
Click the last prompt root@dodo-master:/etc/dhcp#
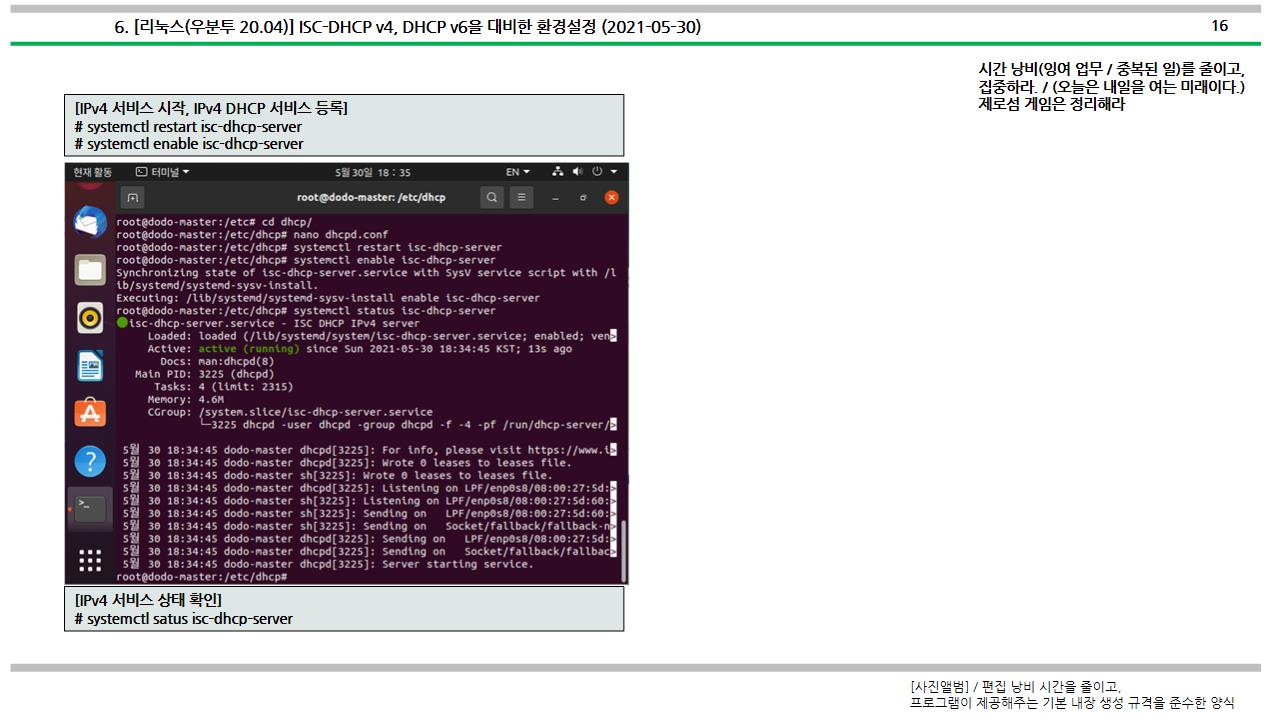tap(202, 577)
